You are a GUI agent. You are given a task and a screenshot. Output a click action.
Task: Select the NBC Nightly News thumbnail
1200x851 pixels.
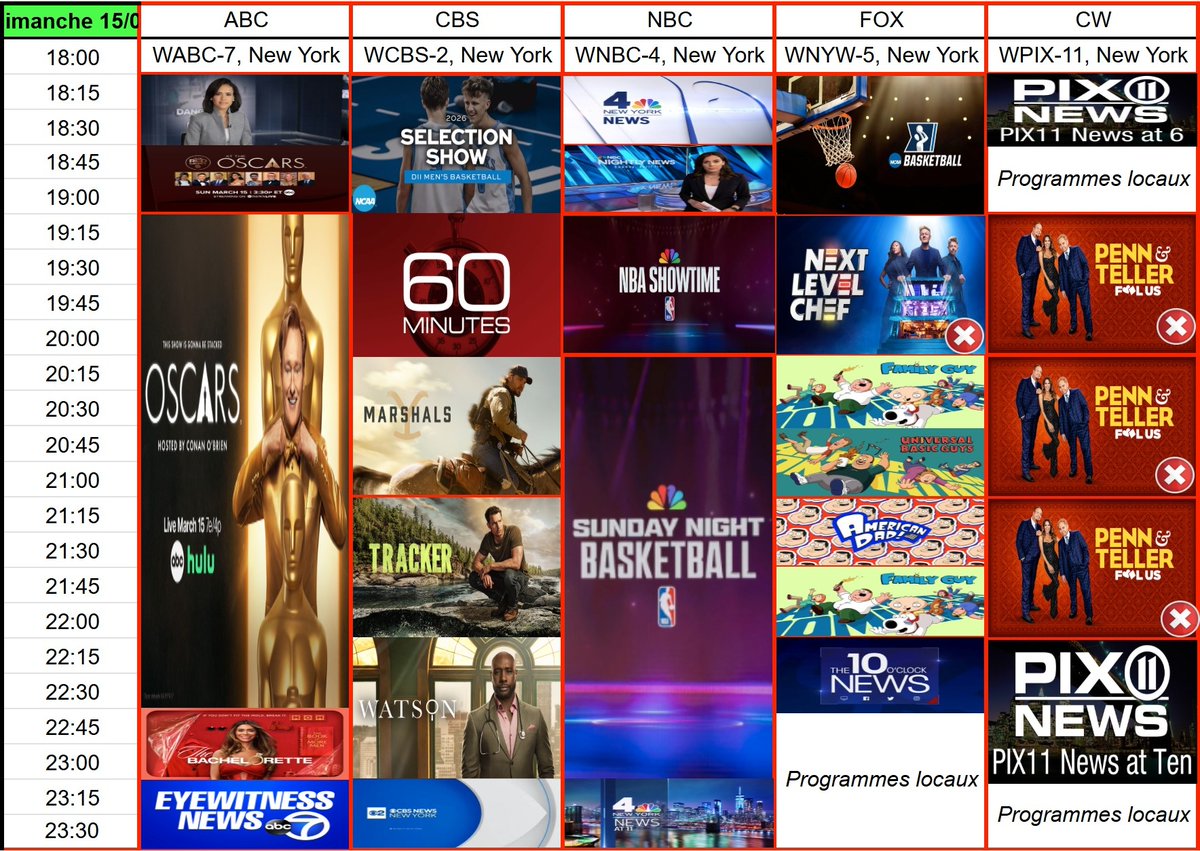click(x=669, y=179)
